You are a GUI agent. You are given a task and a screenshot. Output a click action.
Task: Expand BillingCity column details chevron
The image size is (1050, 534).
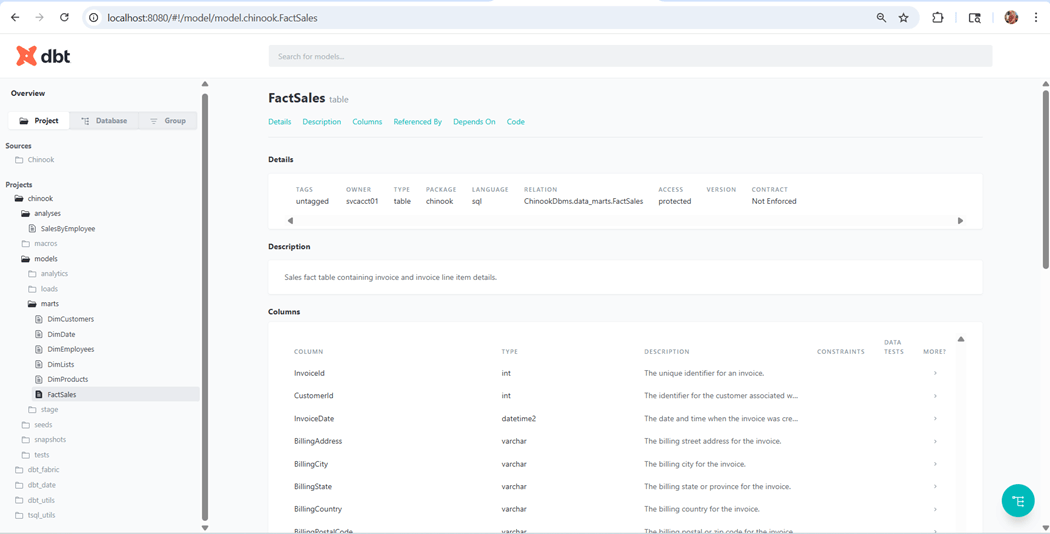click(x=935, y=464)
